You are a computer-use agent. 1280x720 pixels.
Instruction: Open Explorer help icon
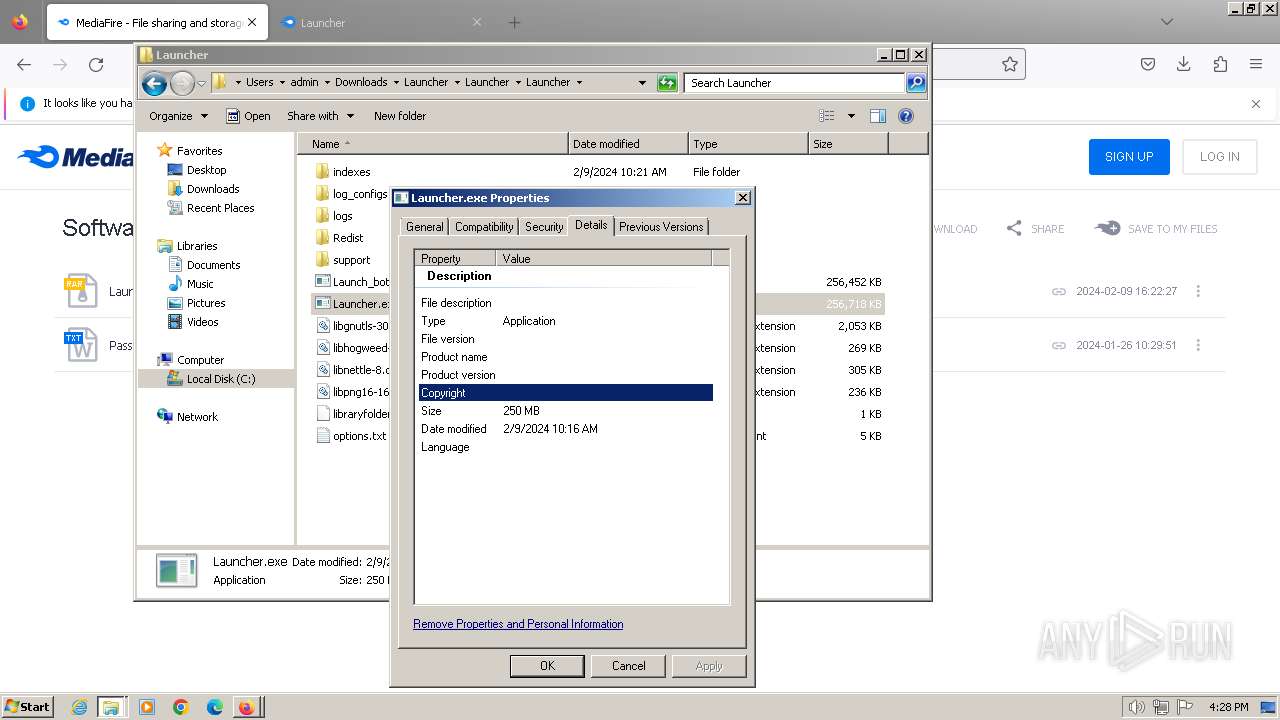[906, 116]
